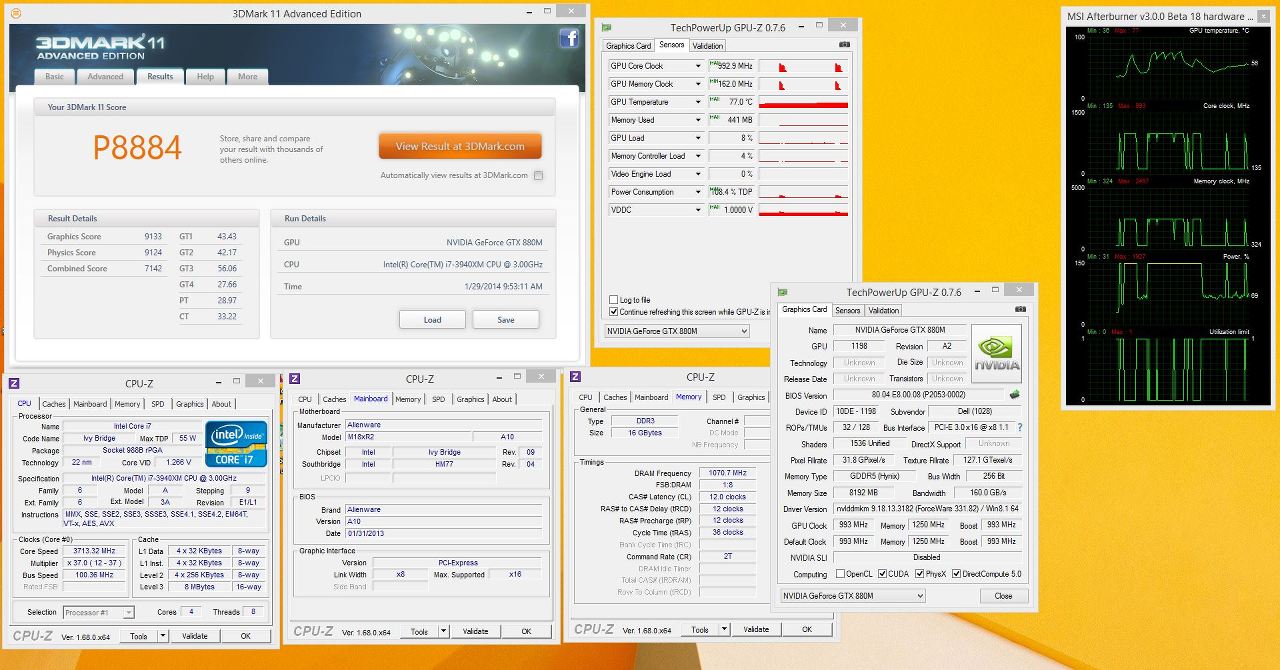
Task: Click View Result at 3DMark.com button
Action: coord(460,146)
